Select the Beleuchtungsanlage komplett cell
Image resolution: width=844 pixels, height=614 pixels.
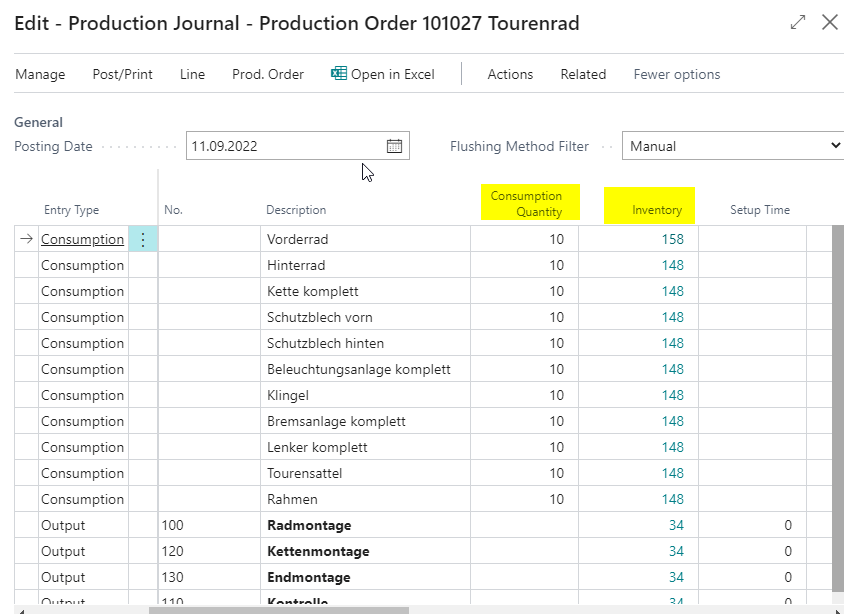tap(365, 369)
